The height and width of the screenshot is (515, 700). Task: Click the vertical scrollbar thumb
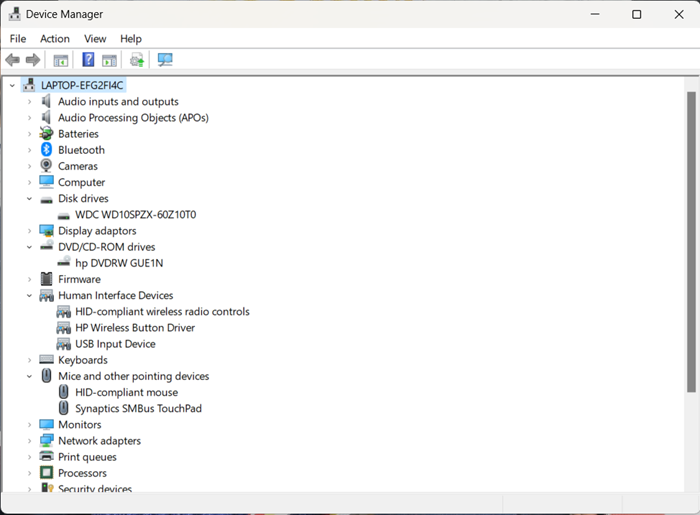pyautogui.click(x=691, y=240)
